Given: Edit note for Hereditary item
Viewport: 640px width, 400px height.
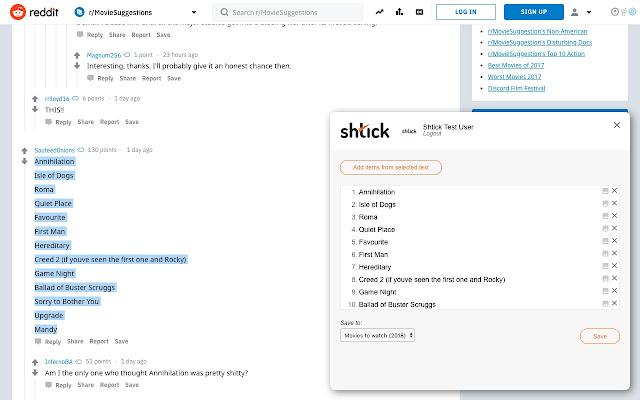Looking at the screenshot, I should point(605,266).
